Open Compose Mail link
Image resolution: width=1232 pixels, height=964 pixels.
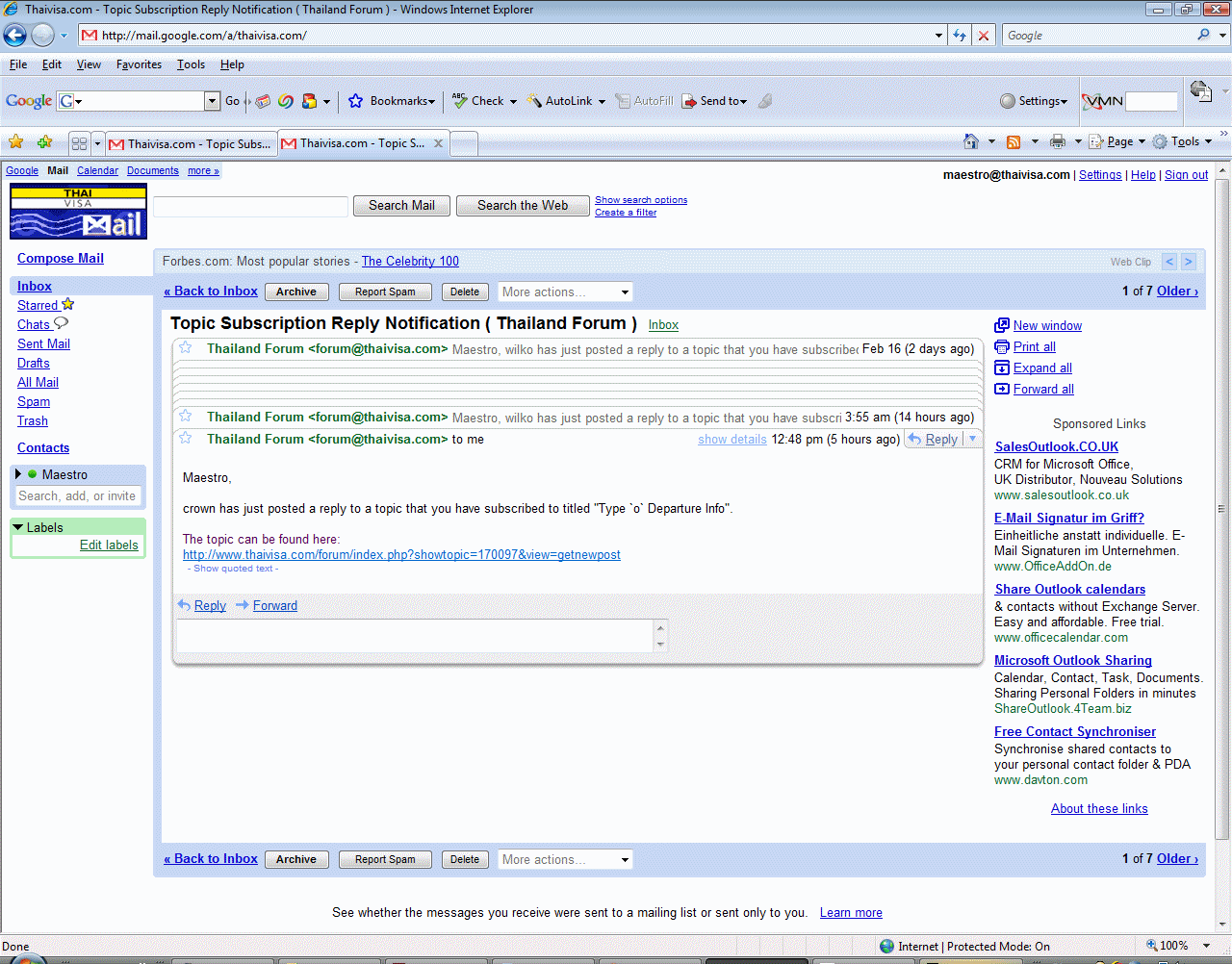pyautogui.click(x=61, y=258)
